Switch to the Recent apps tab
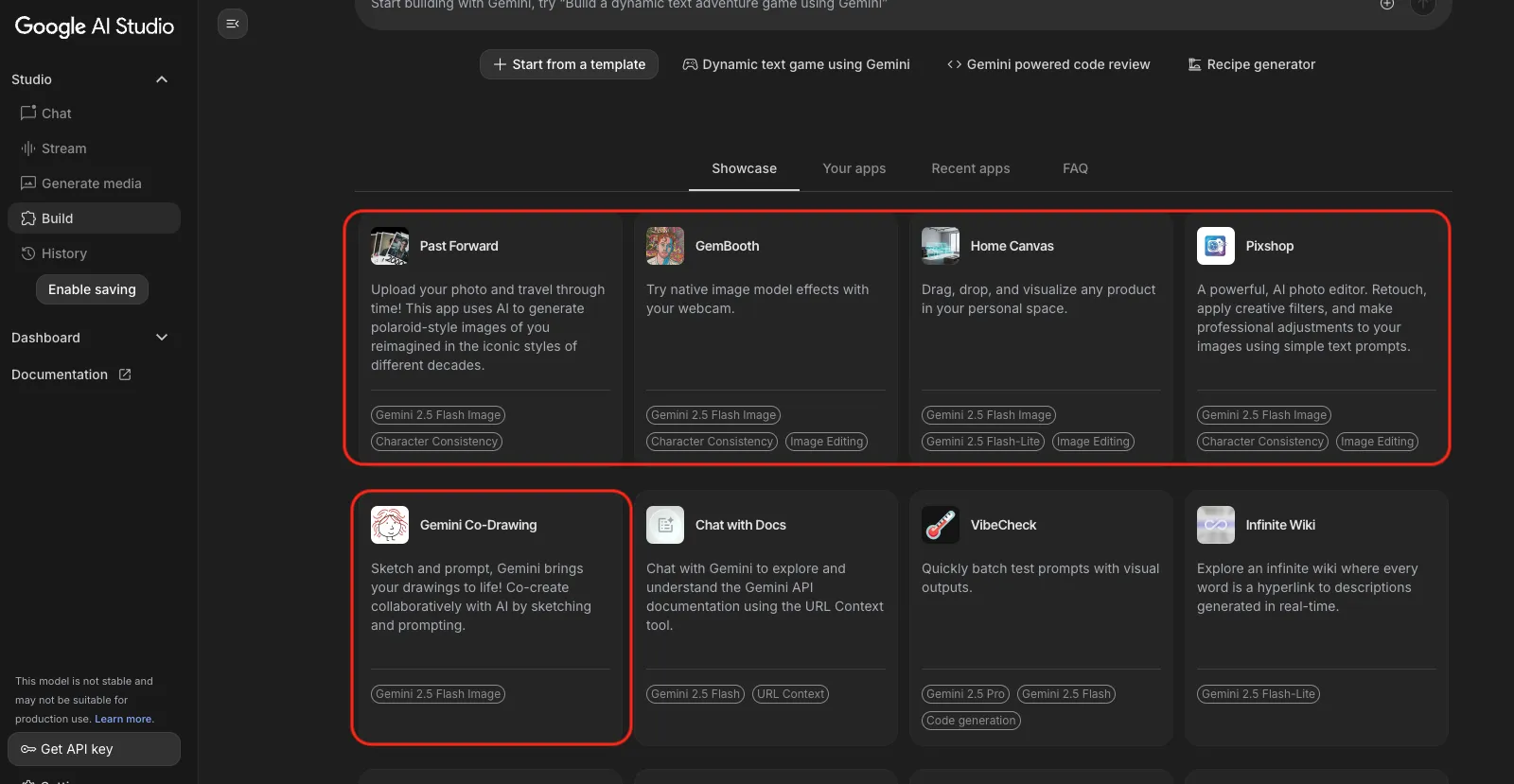The width and height of the screenshot is (1514, 784). 970,168
